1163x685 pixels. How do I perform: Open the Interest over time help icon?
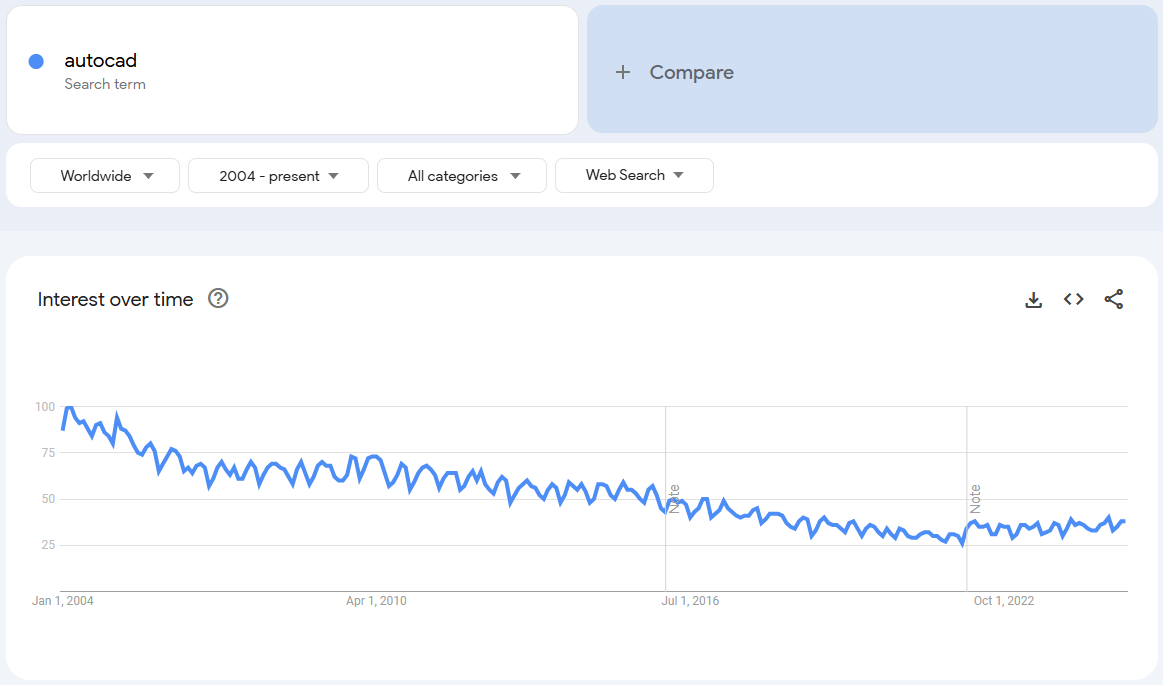[218, 298]
